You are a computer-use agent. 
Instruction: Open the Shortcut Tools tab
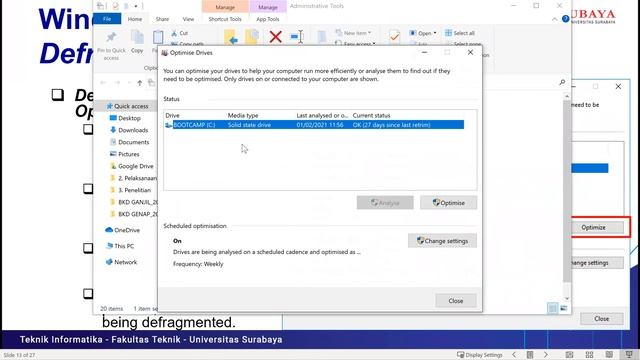click(225, 19)
